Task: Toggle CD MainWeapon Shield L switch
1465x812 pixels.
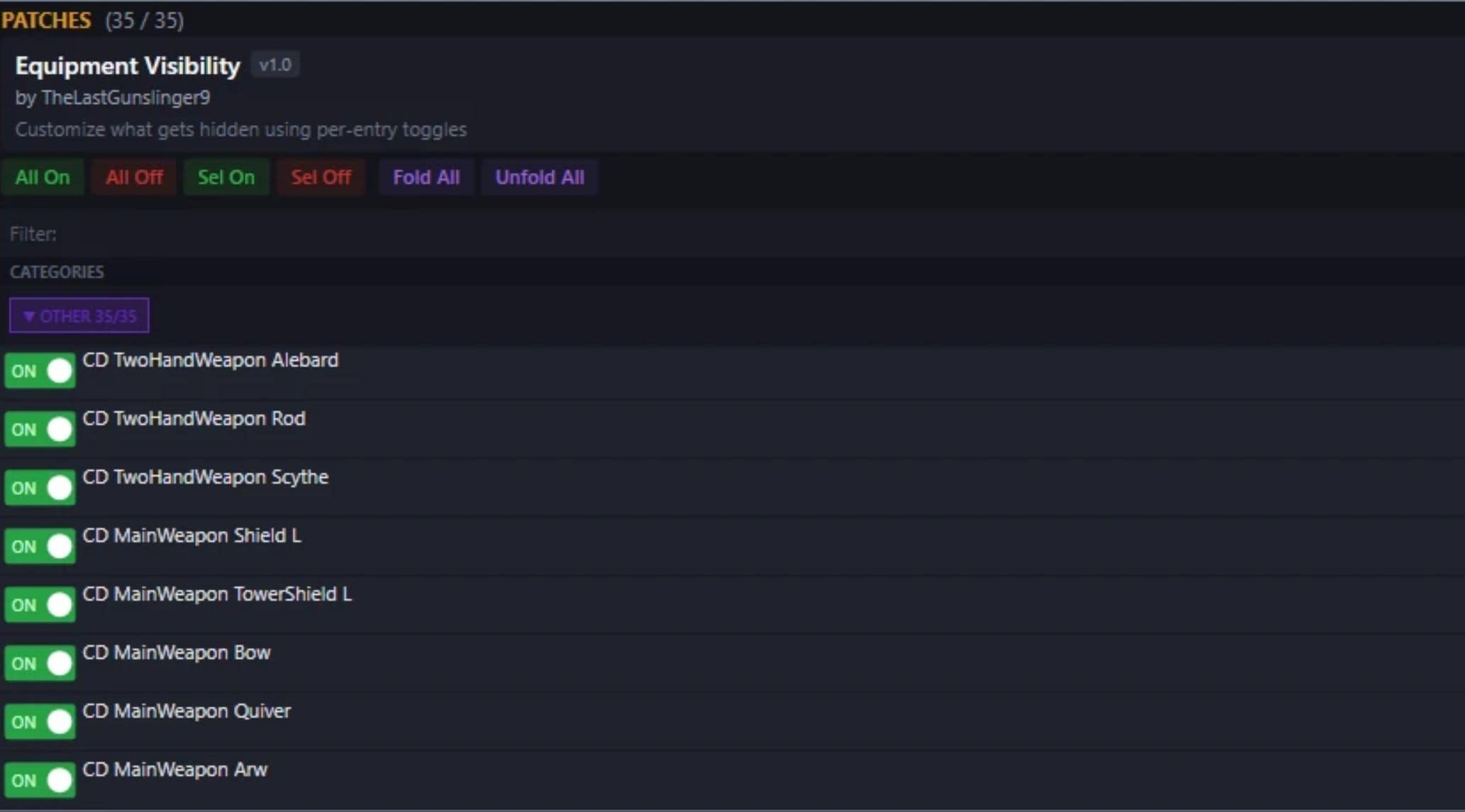Action: click(40, 547)
